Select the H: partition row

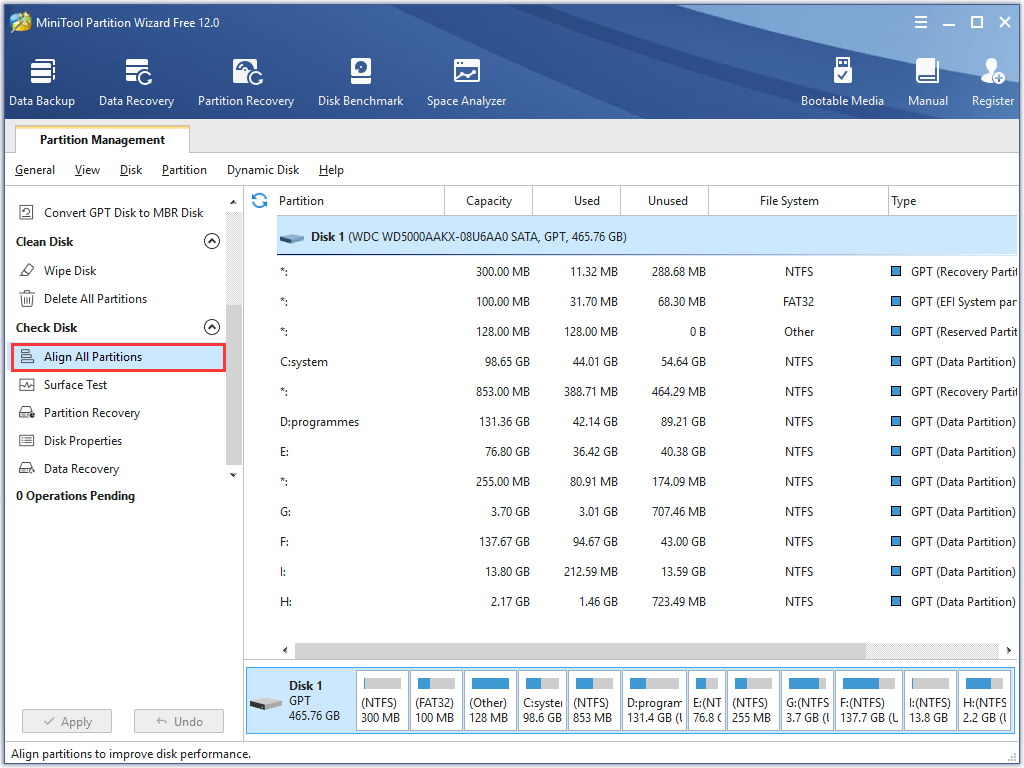click(x=647, y=602)
